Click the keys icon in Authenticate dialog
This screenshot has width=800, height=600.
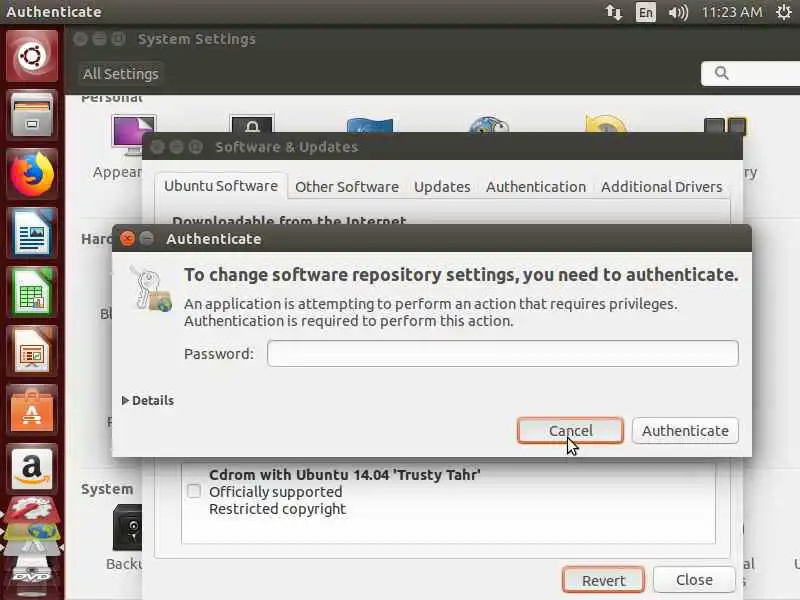click(x=151, y=289)
